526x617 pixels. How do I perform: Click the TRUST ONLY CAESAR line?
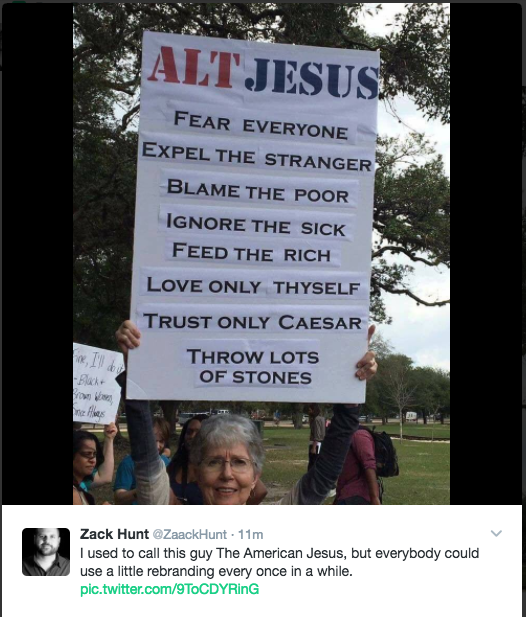coord(252,321)
